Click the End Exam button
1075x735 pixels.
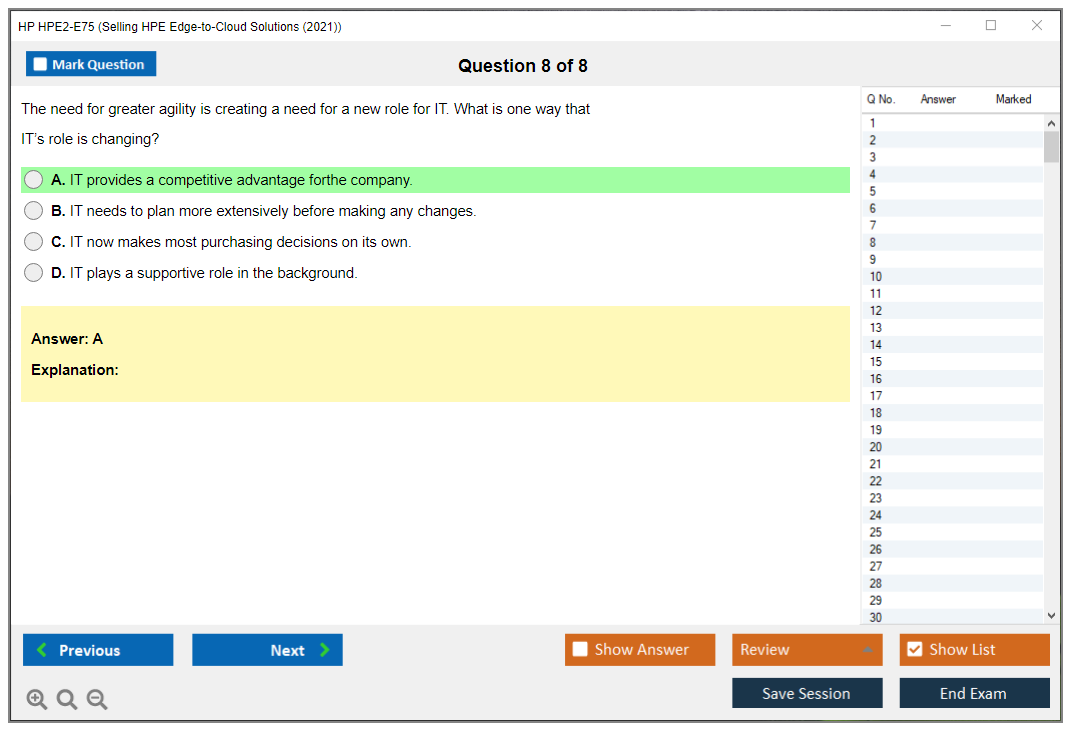pyautogui.click(x=974, y=693)
